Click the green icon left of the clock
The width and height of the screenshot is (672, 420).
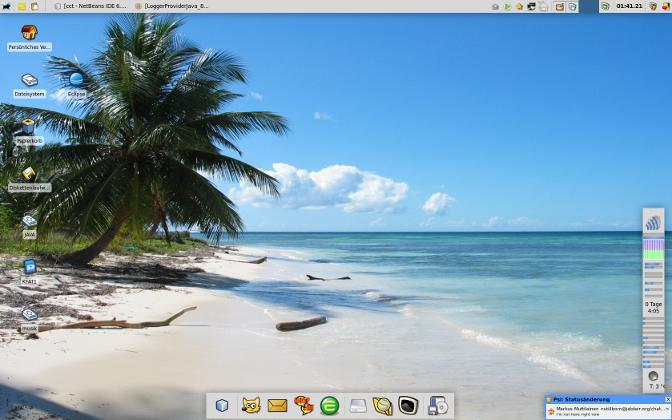tap(605, 6)
